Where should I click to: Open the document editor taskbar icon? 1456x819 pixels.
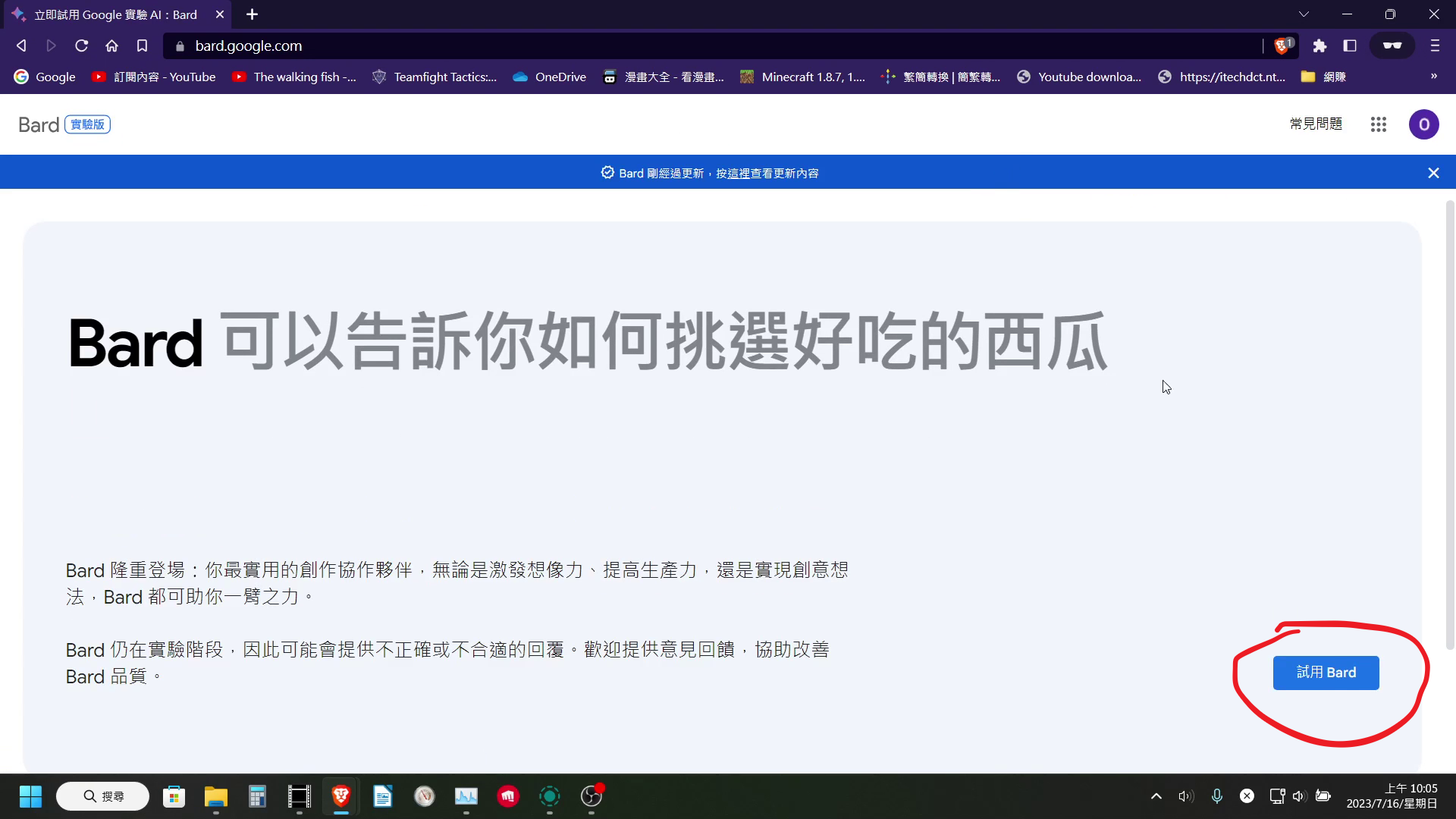tap(382, 796)
